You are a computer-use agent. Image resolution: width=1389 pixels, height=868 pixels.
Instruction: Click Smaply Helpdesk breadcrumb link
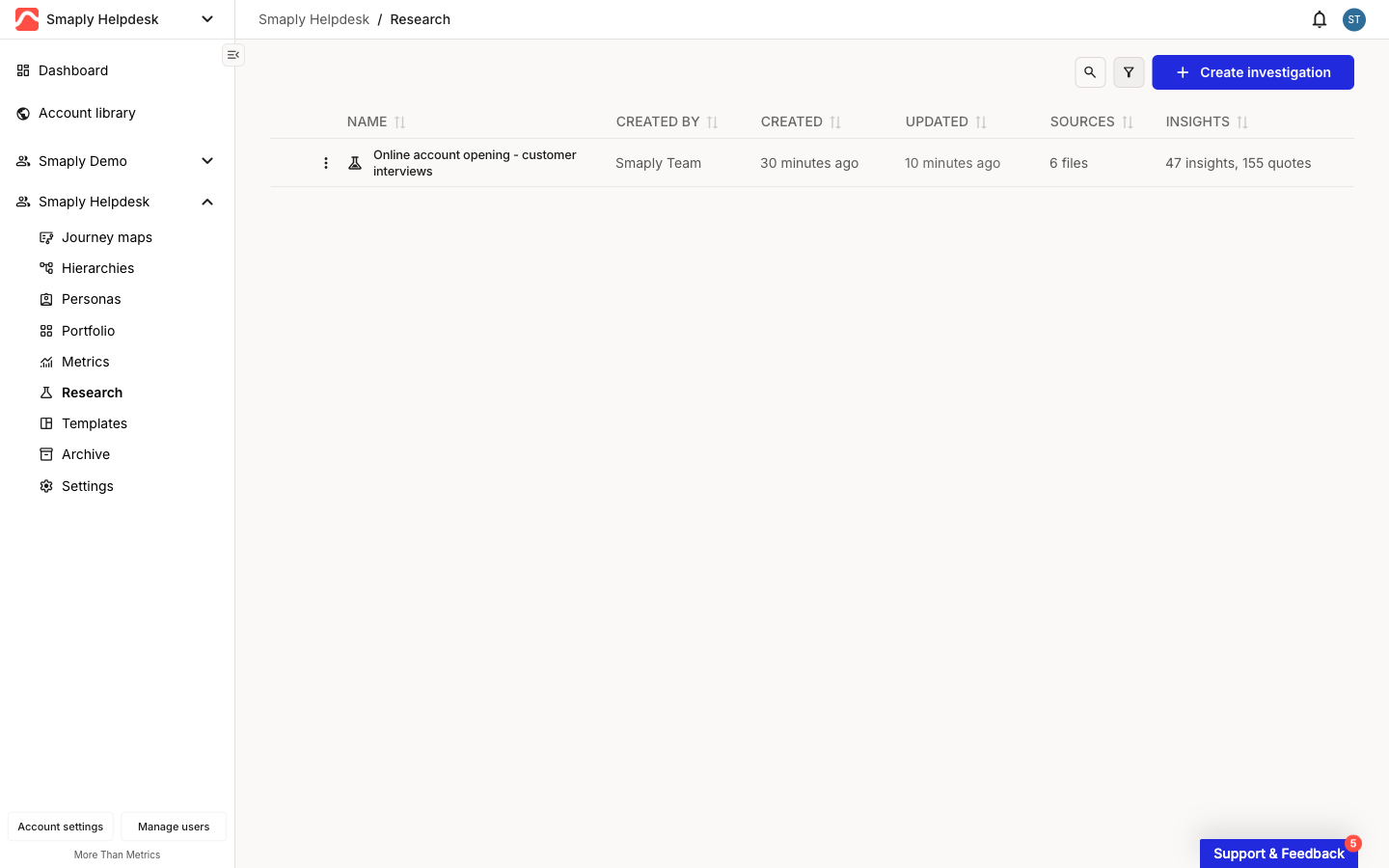coord(313,19)
